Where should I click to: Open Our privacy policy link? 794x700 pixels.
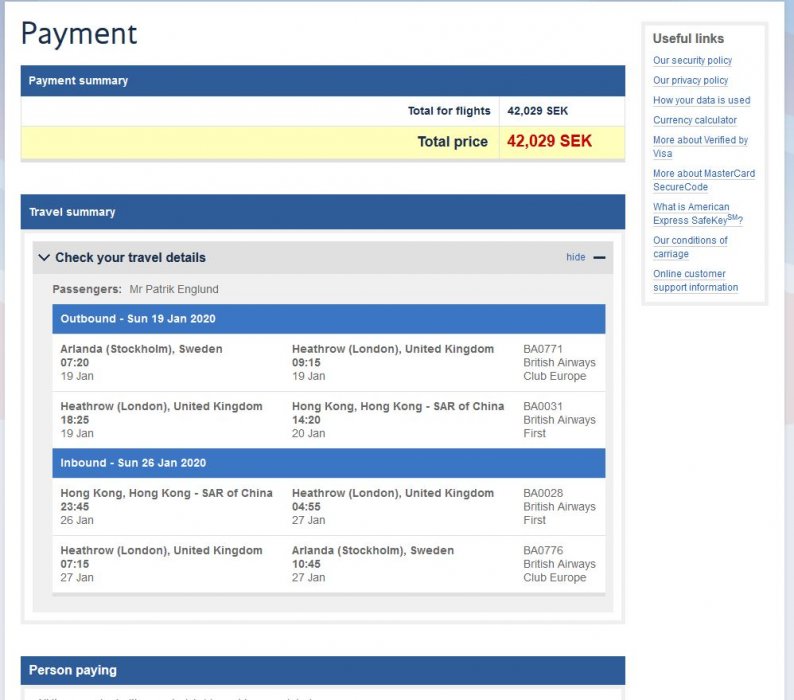point(690,81)
